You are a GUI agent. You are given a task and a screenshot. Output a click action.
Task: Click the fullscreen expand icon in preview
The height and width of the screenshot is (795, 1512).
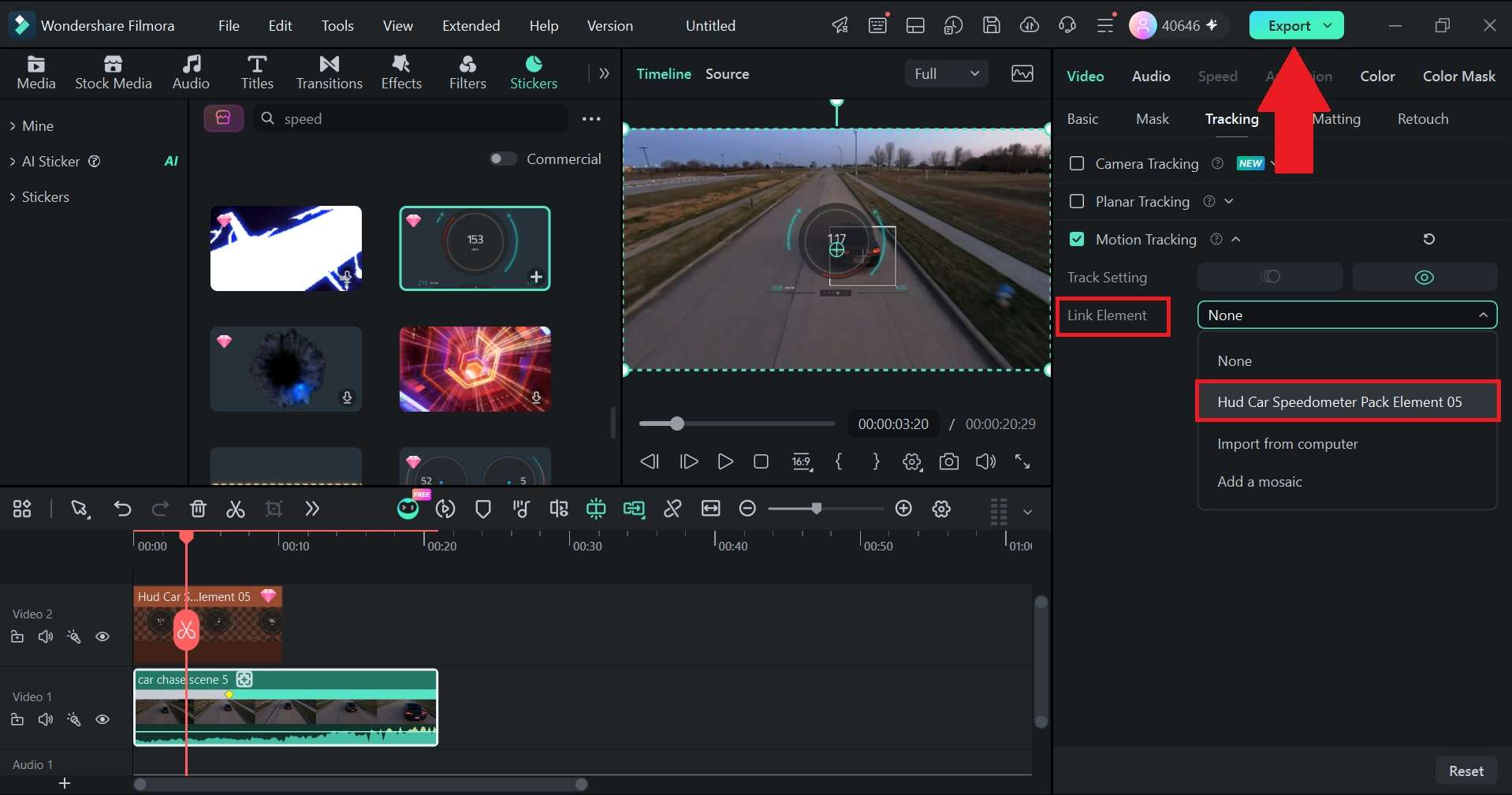pos(1022,462)
